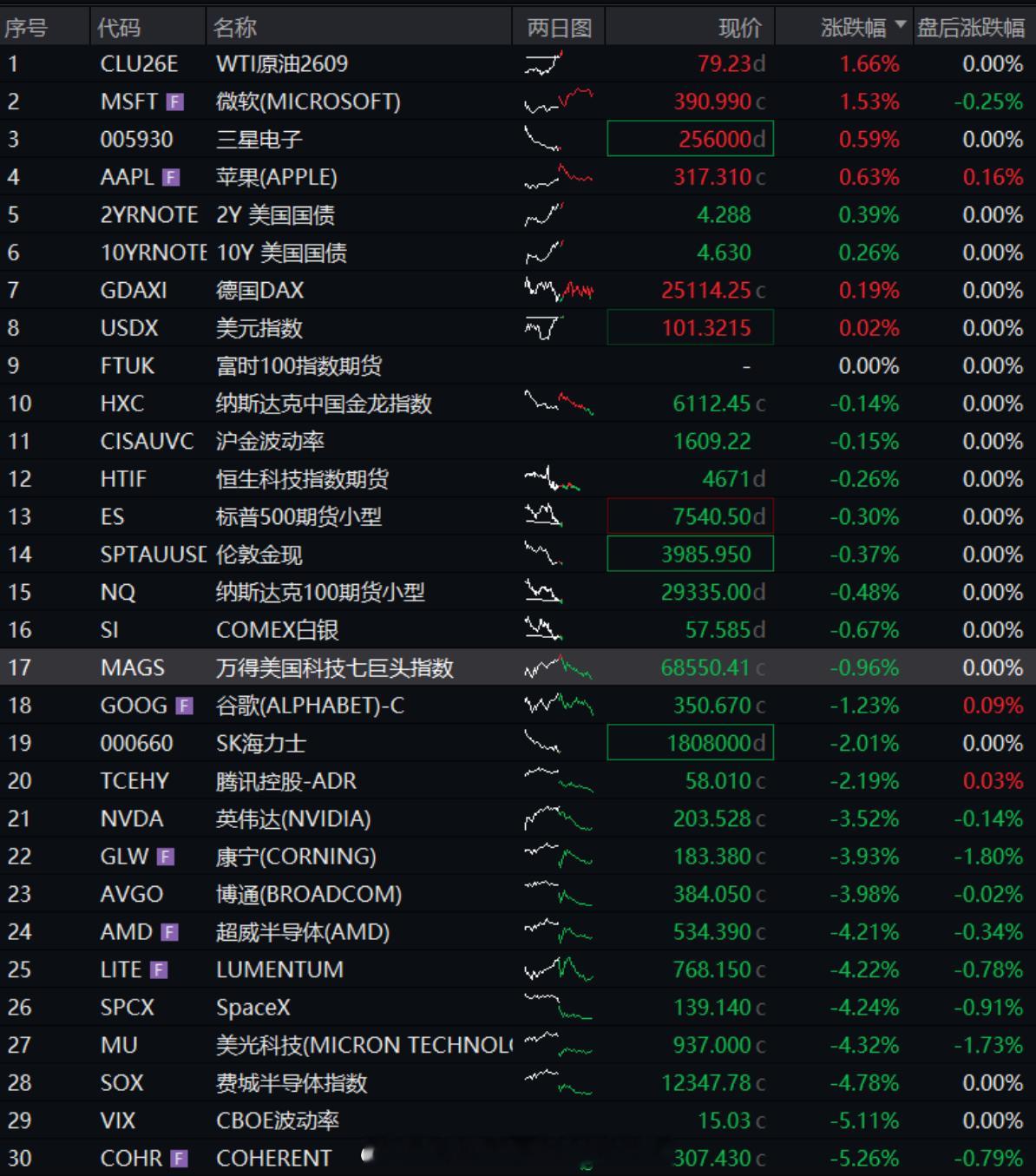This screenshot has width=1036, height=1176.
Task: Open the 英伟达(NVIDIA) two-day sparkline
Action: 559,818
